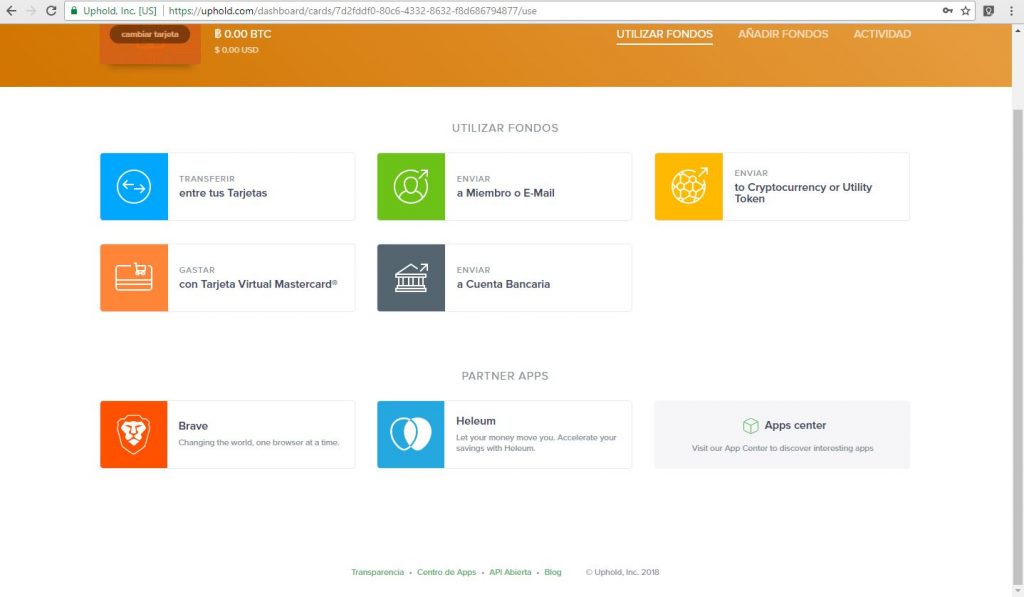This screenshot has width=1024, height=597.
Task: Click the Transparencia footer link
Action: pos(377,572)
